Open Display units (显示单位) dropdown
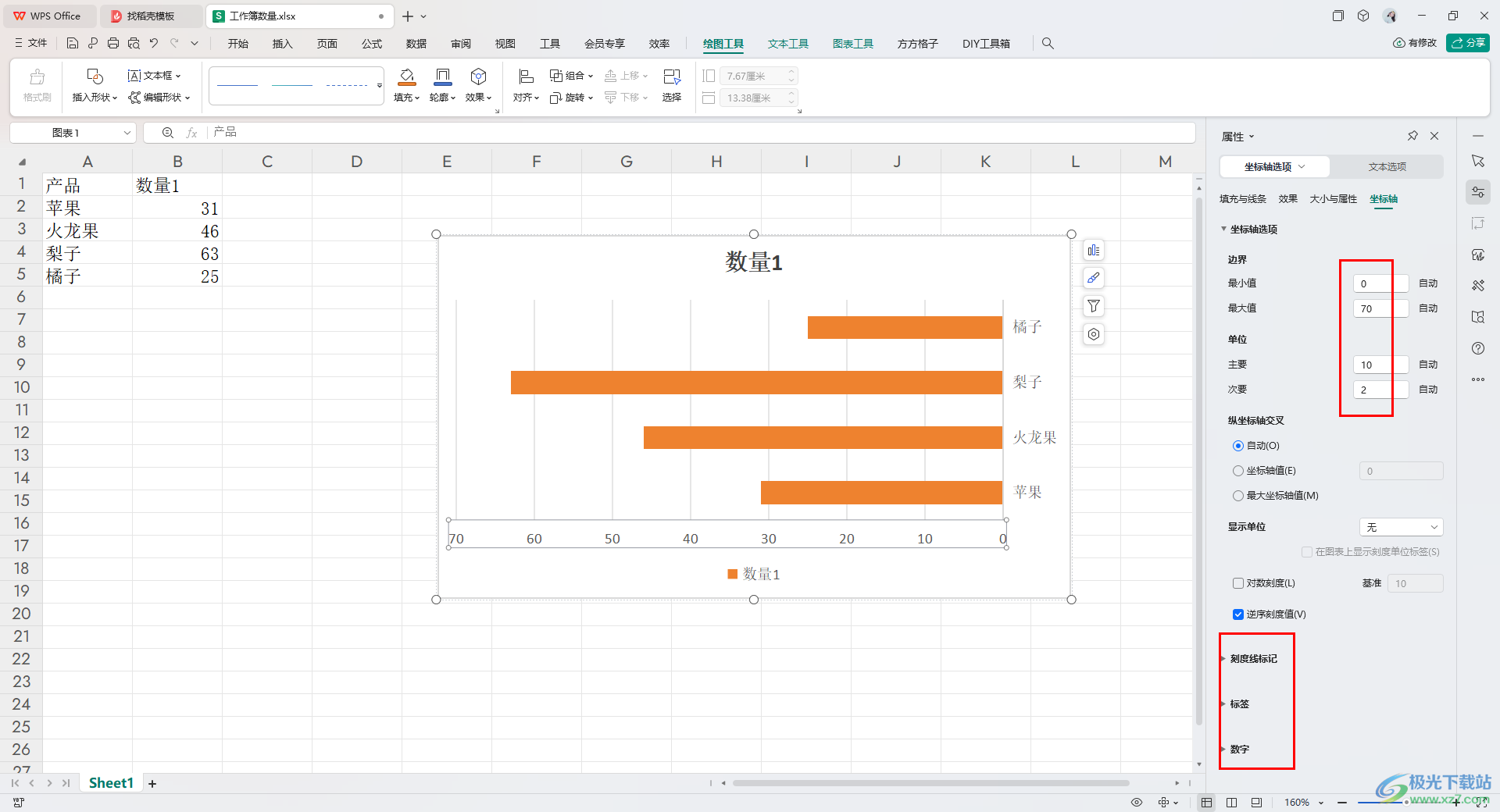This screenshot has height=812, width=1500. [x=1401, y=527]
